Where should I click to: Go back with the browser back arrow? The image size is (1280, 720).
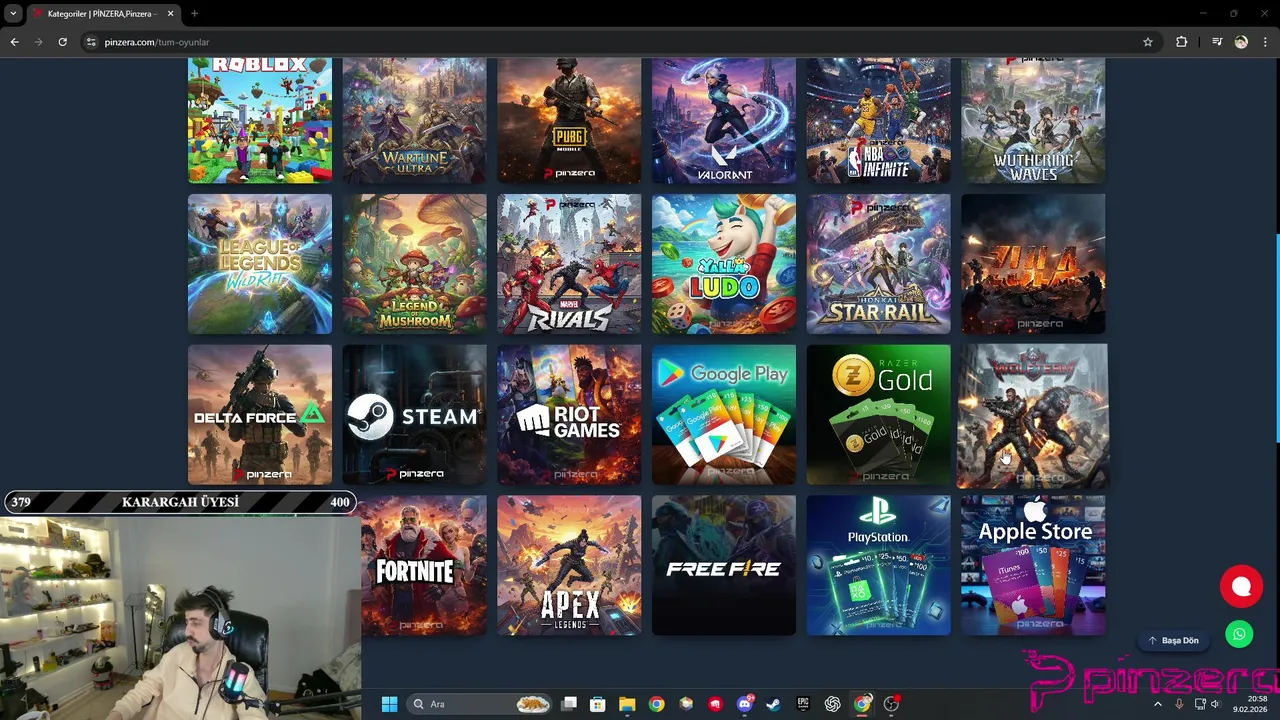coord(14,42)
